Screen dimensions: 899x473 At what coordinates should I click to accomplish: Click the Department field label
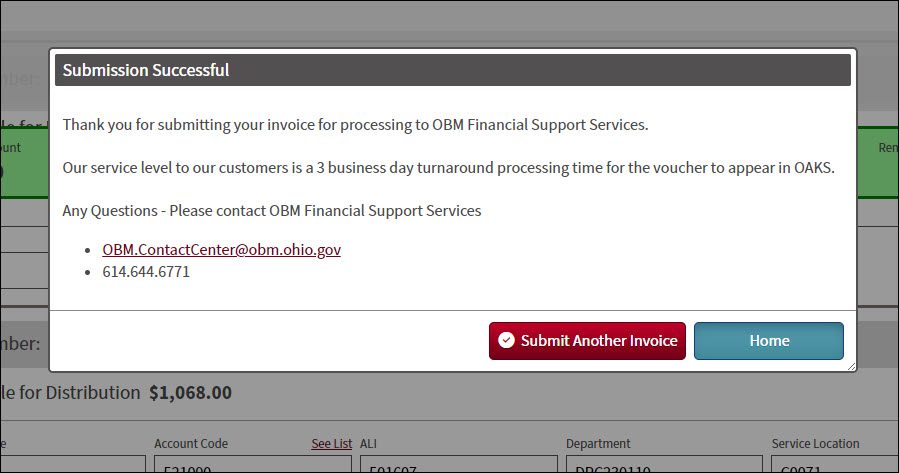(598, 444)
